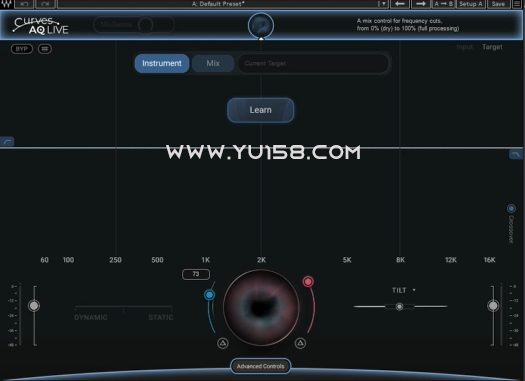Open the preset list dropdown arrow
Viewport: 525px width, 381px height.
click(x=383, y=4)
